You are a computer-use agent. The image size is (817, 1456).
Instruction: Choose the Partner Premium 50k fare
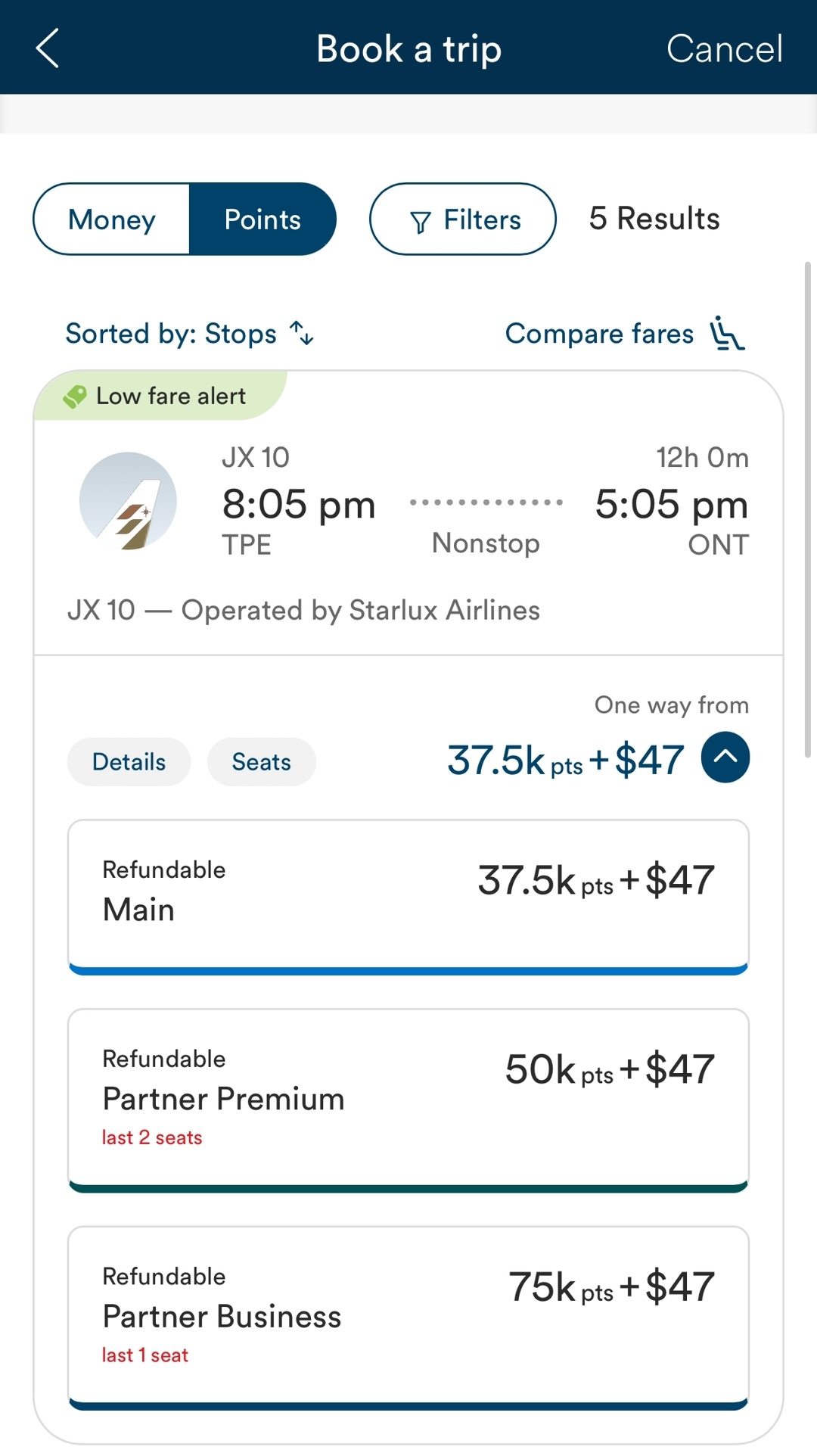(408, 1099)
